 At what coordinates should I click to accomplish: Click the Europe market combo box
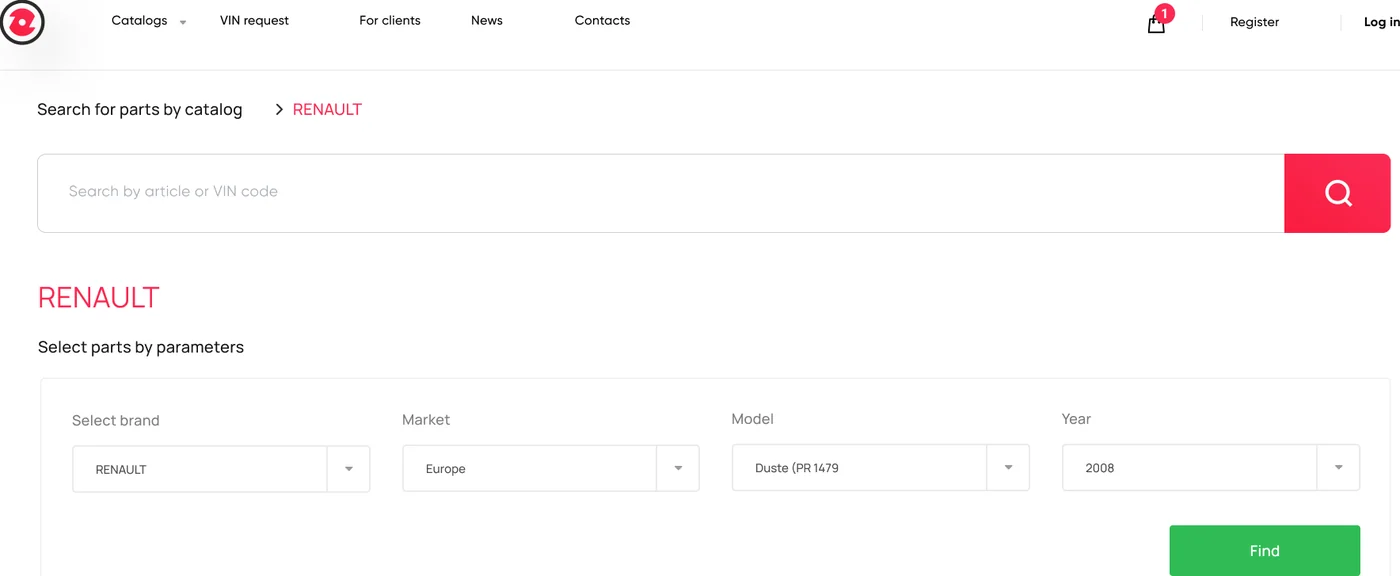click(550, 468)
